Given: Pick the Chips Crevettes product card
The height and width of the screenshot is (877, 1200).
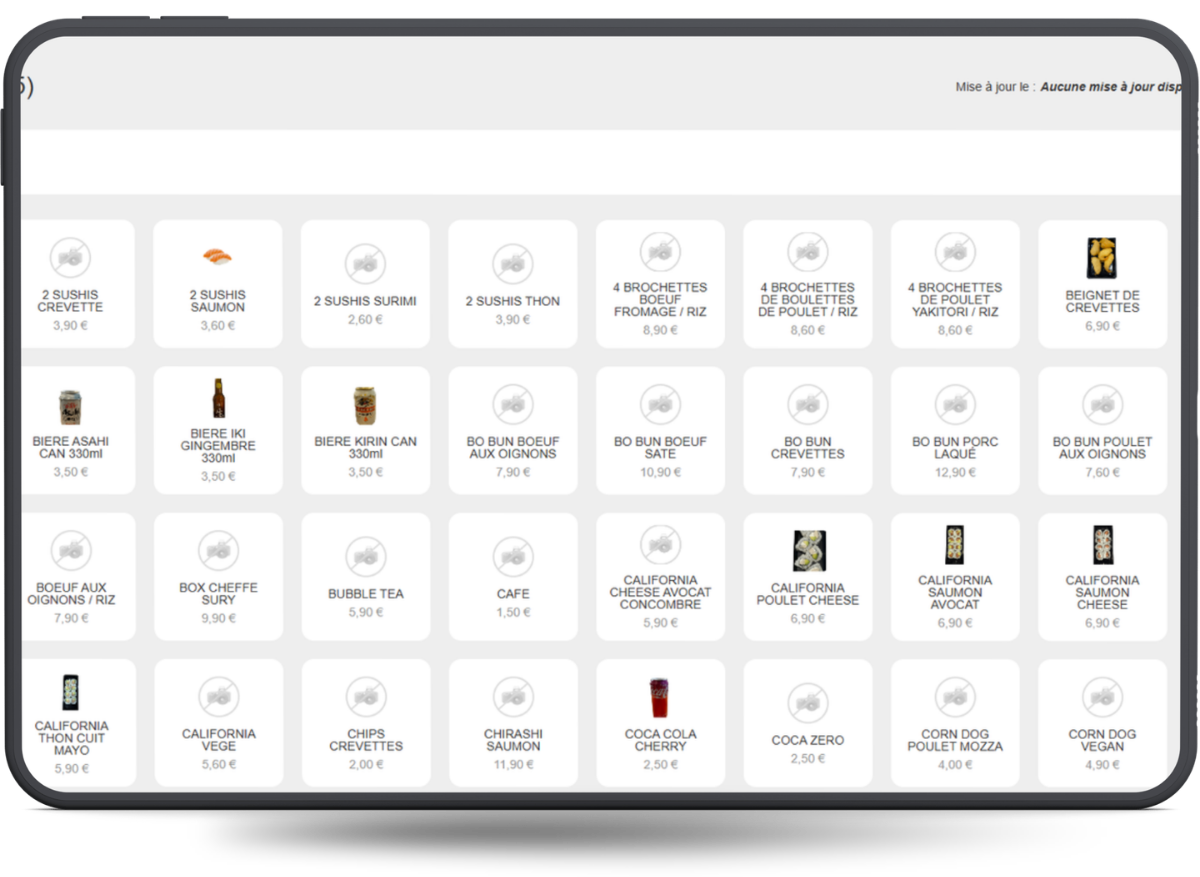Looking at the screenshot, I should click(365, 723).
